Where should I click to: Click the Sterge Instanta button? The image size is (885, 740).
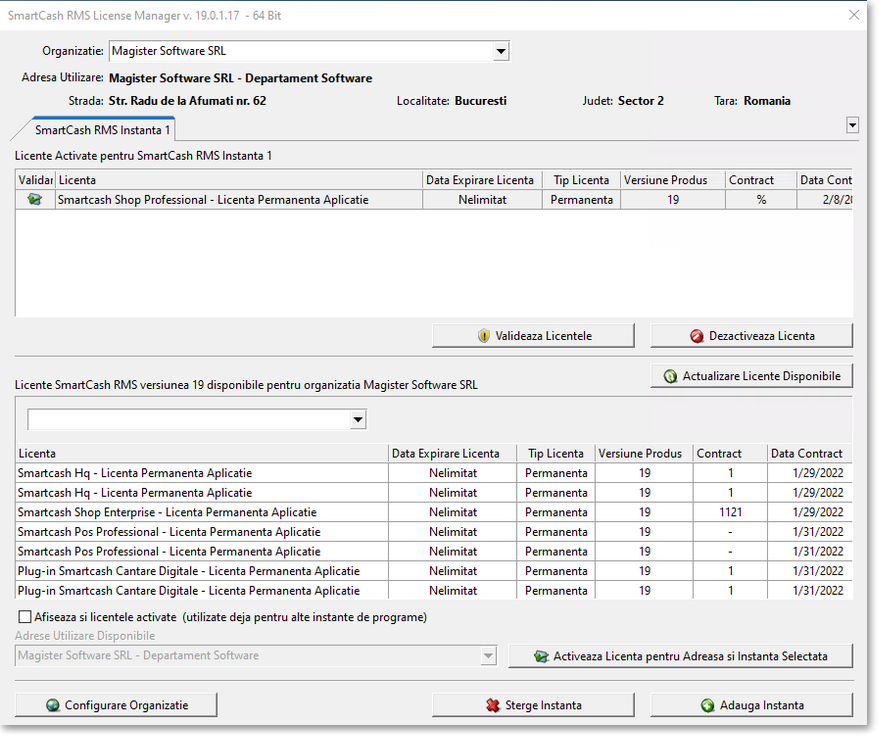click(533, 706)
